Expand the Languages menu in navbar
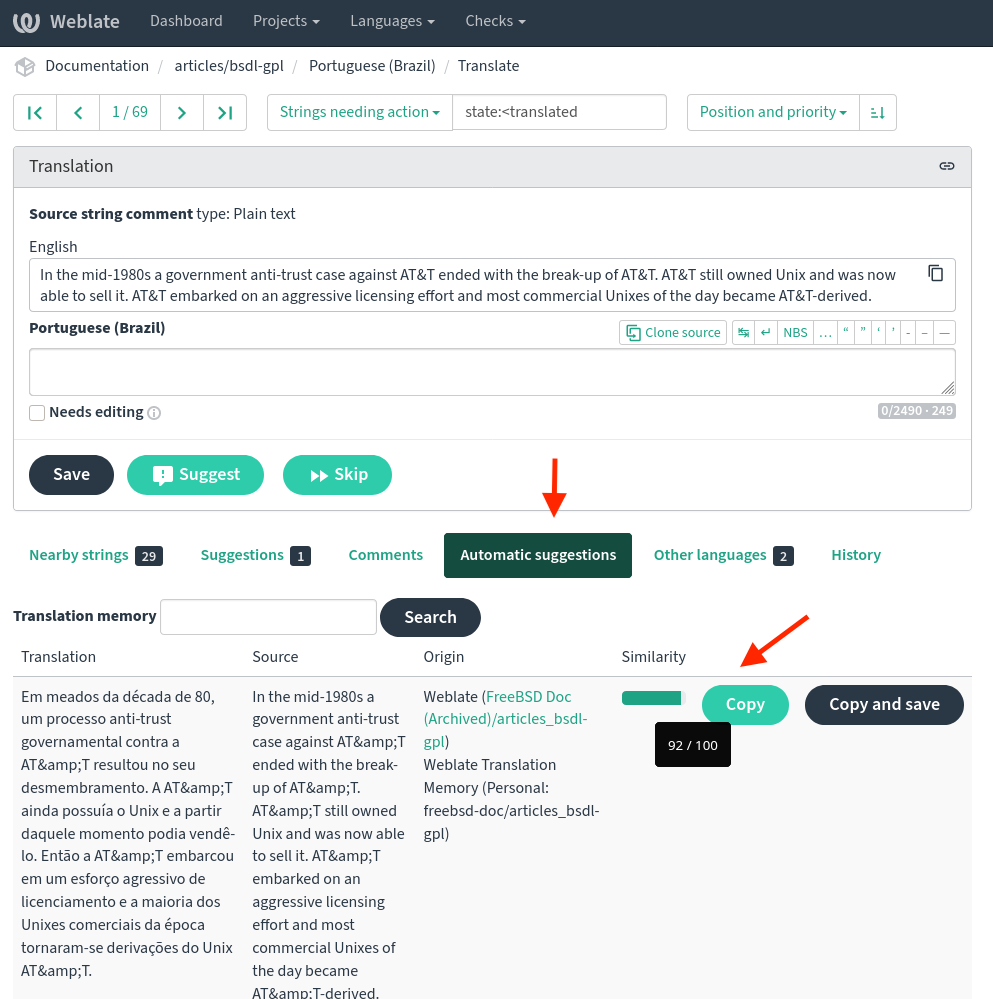The width and height of the screenshot is (993, 999). click(392, 21)
